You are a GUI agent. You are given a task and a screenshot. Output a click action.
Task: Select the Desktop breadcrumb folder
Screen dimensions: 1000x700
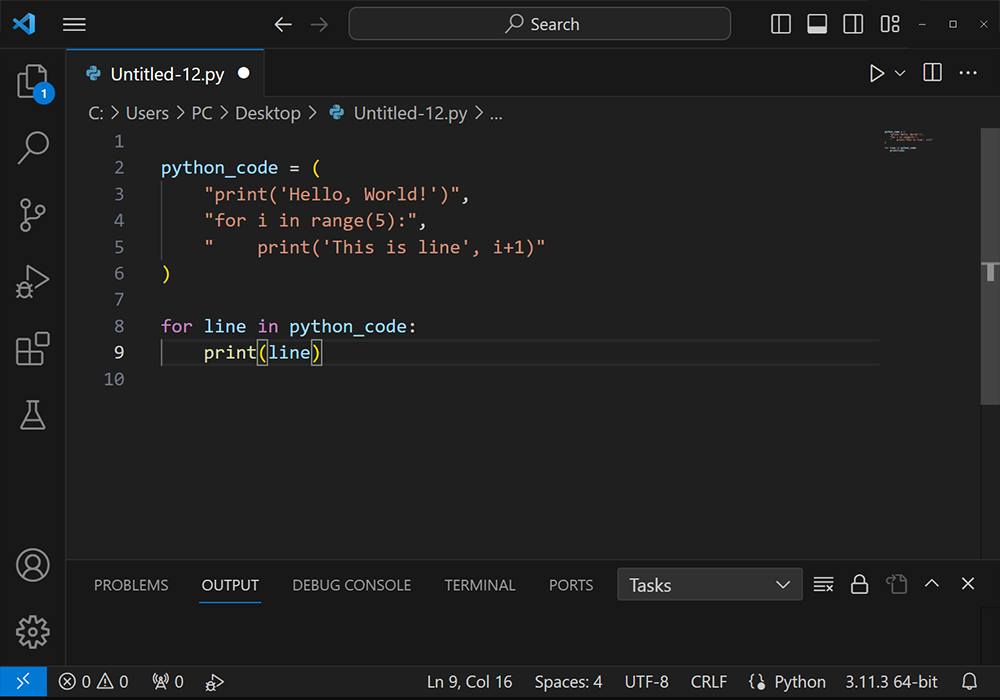coord(268,113)
